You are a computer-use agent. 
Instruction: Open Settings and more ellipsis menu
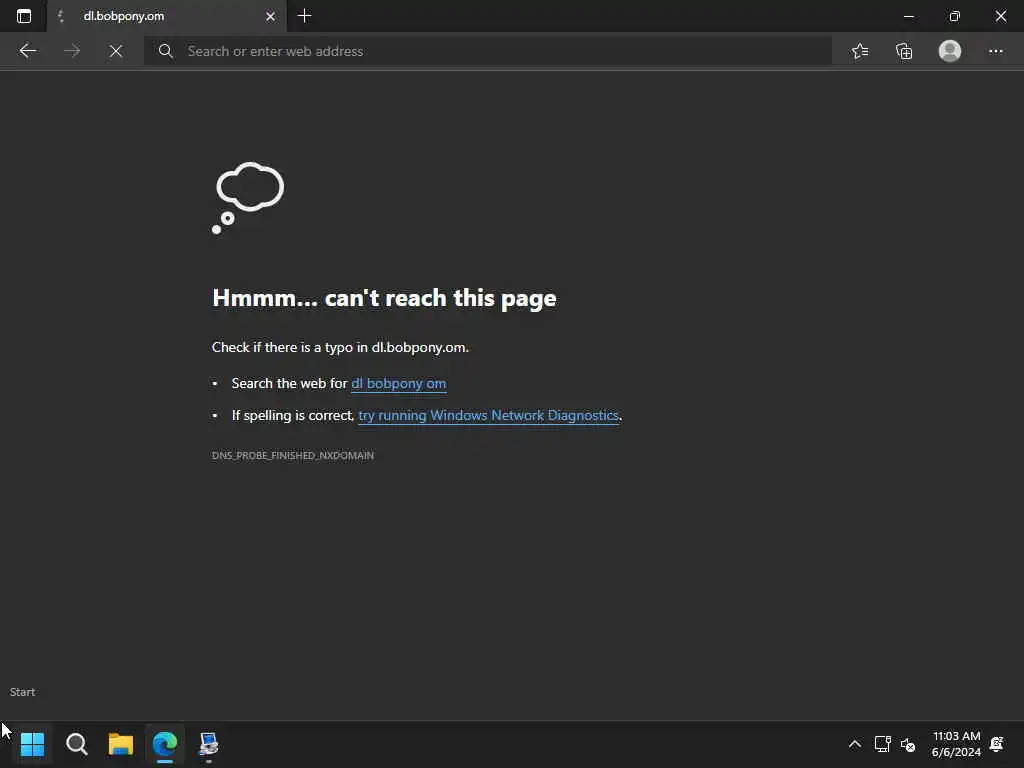click(x=995, y=51)
